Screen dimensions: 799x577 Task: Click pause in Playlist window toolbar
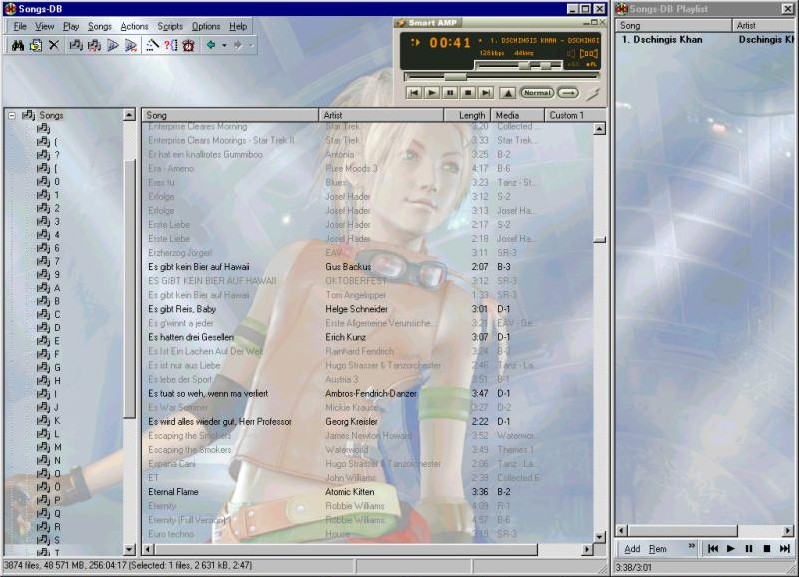749,548
